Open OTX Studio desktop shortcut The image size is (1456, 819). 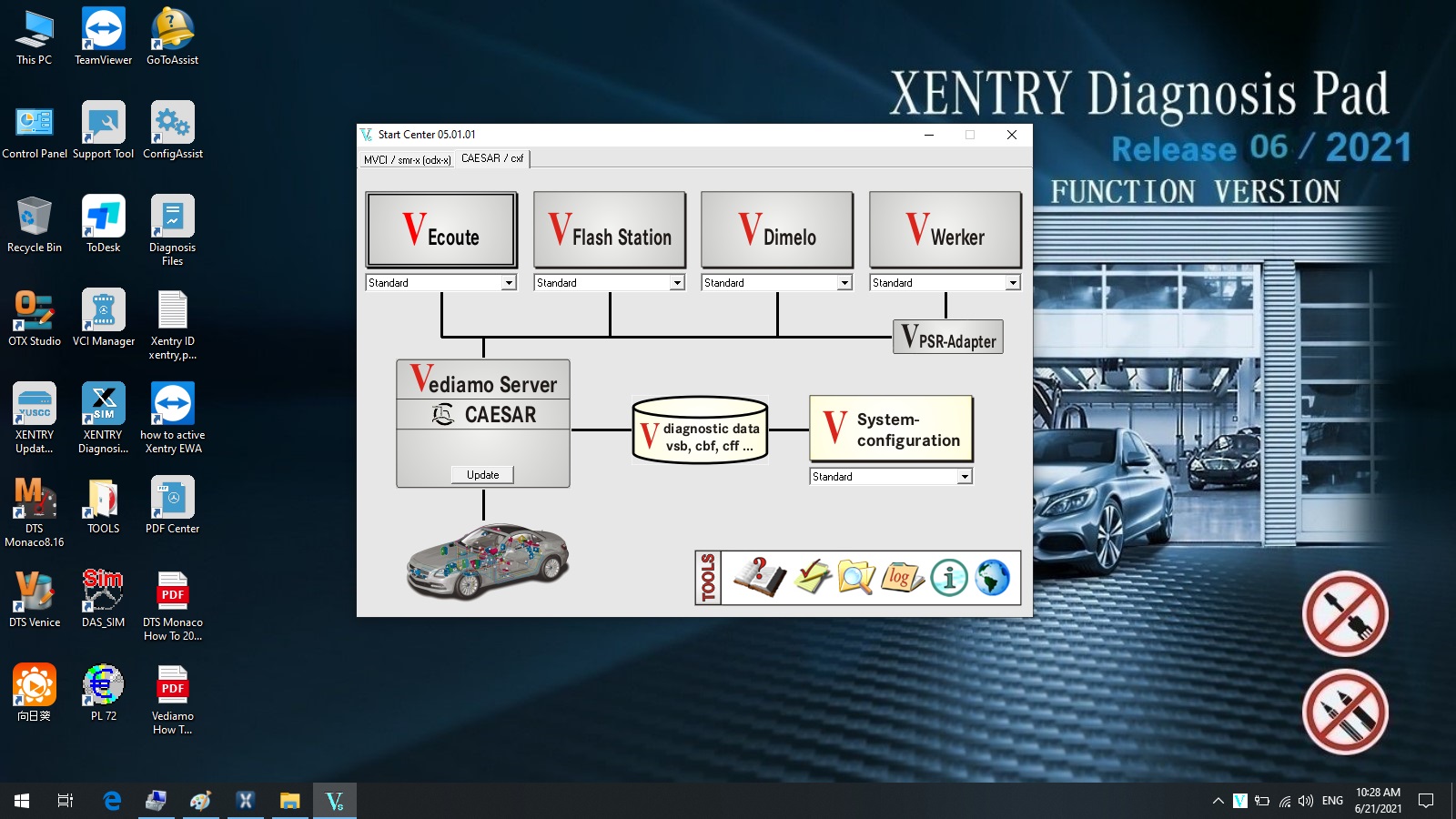click(x=35, y=318)
